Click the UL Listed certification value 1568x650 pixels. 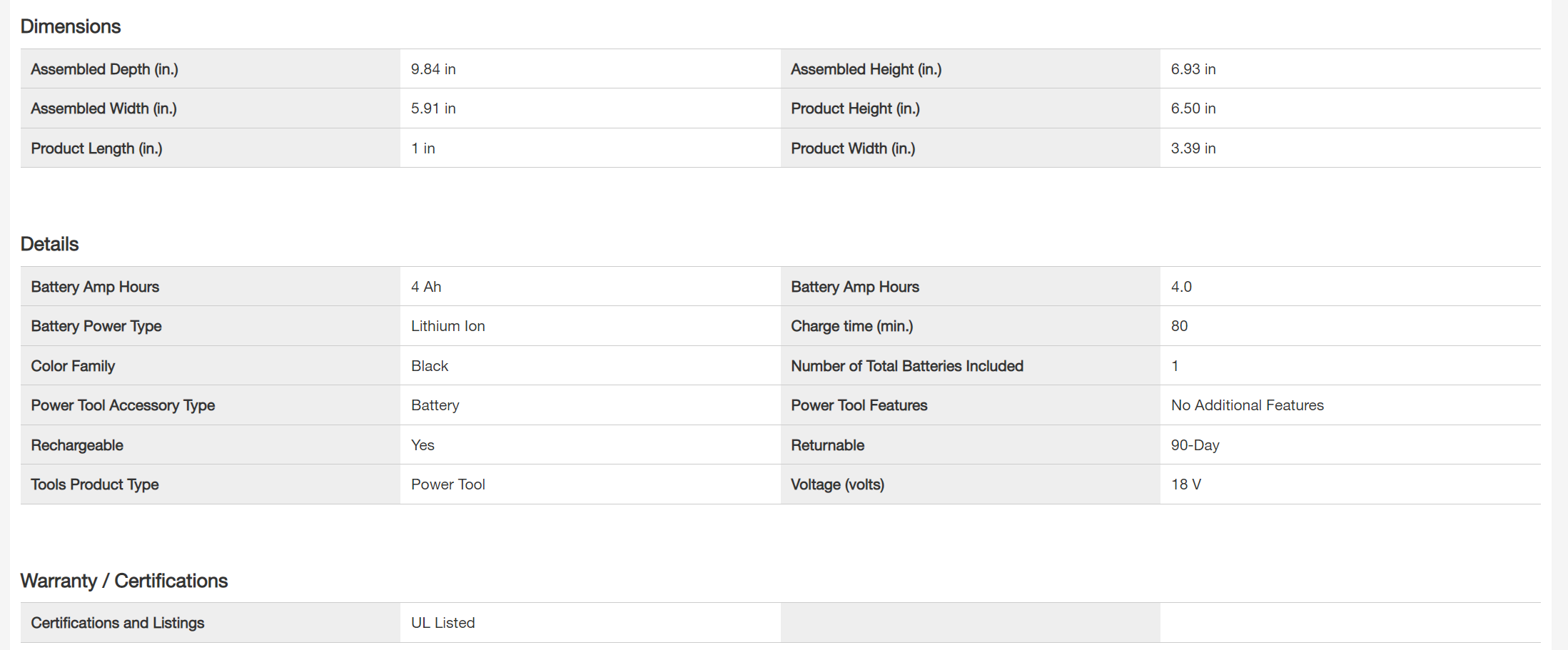pos(442,623)
